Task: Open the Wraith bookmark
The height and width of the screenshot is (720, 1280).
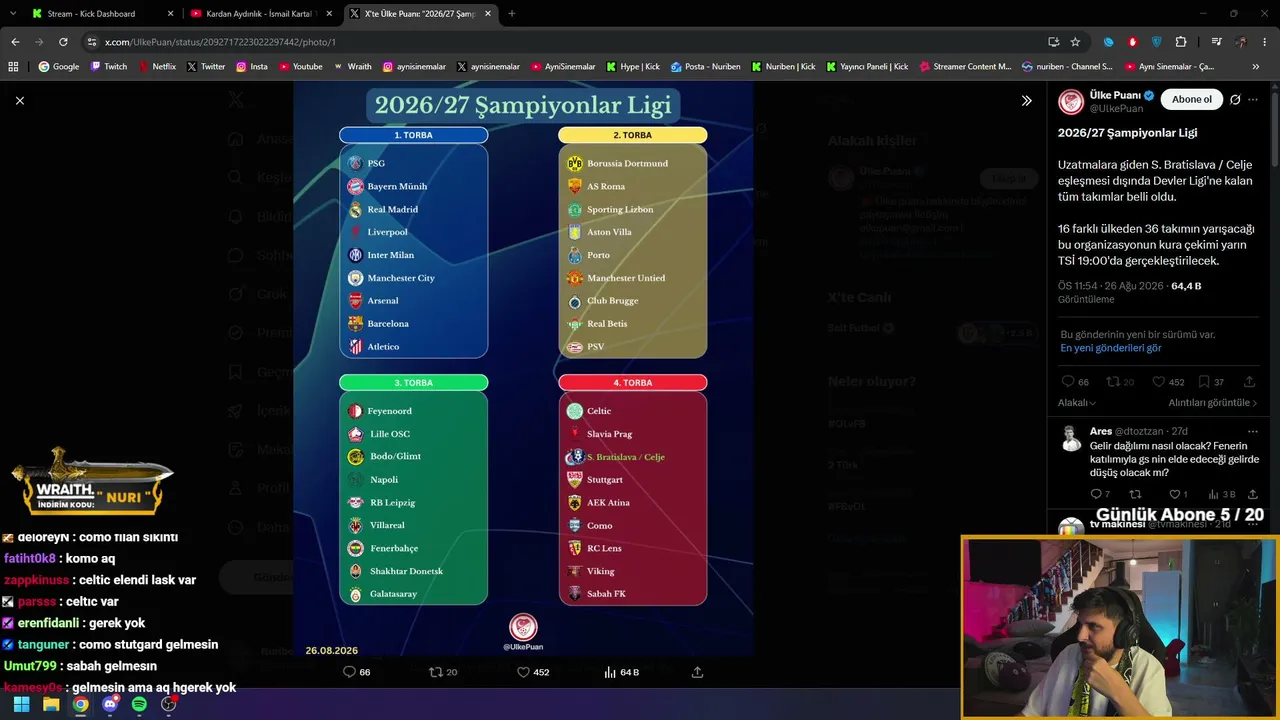Action: tap(352, 67)
